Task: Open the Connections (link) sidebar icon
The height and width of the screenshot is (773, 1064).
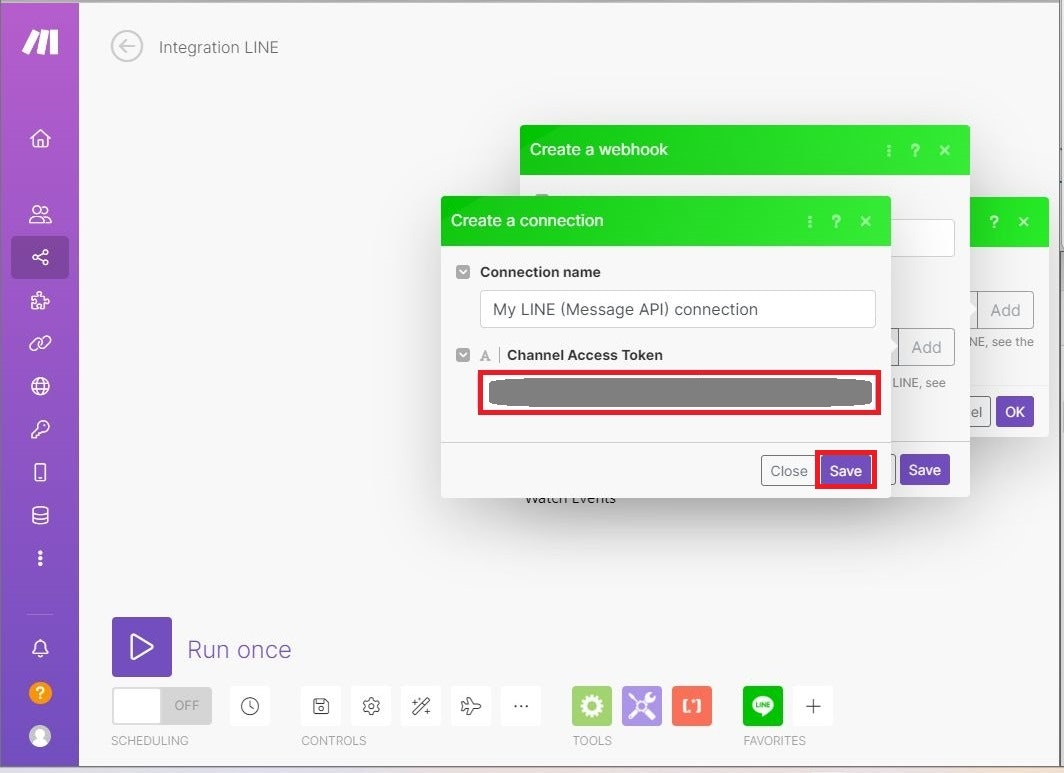Action: point(40,343)
